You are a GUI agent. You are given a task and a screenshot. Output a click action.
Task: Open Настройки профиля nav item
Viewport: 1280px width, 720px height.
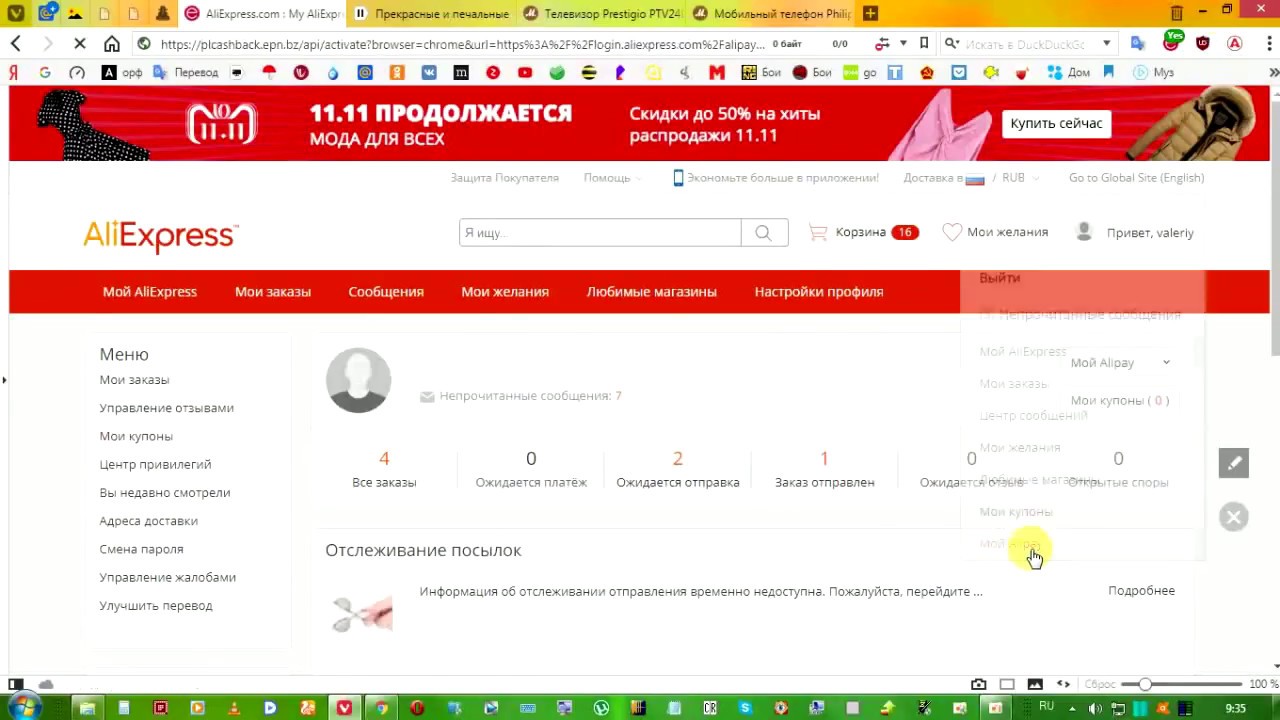click(819, 292)
